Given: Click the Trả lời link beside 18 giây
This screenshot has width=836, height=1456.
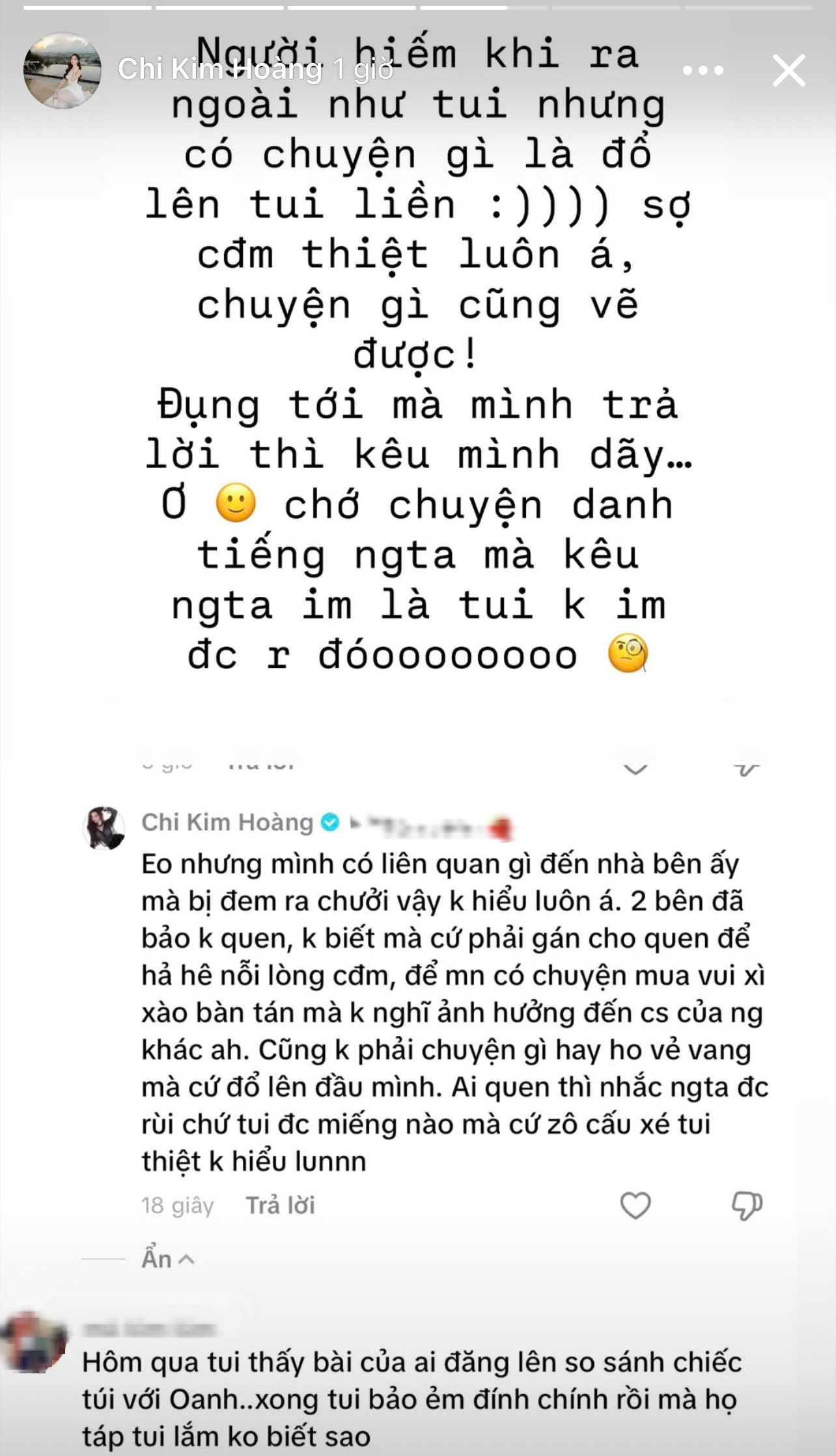Looking at the screenshot, I should pos(280,1205).
